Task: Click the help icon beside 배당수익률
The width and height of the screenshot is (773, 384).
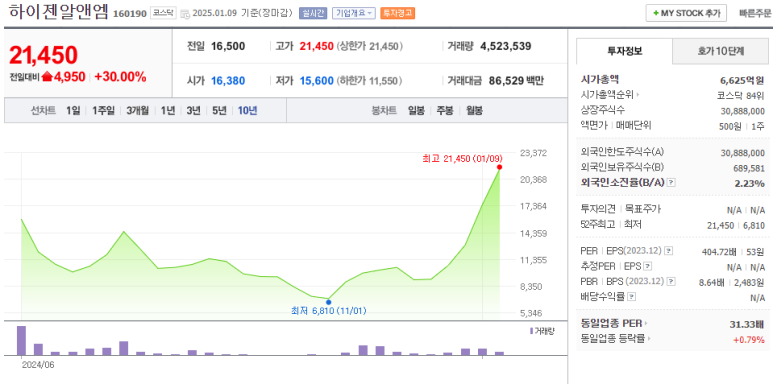Action: point(632,297)
